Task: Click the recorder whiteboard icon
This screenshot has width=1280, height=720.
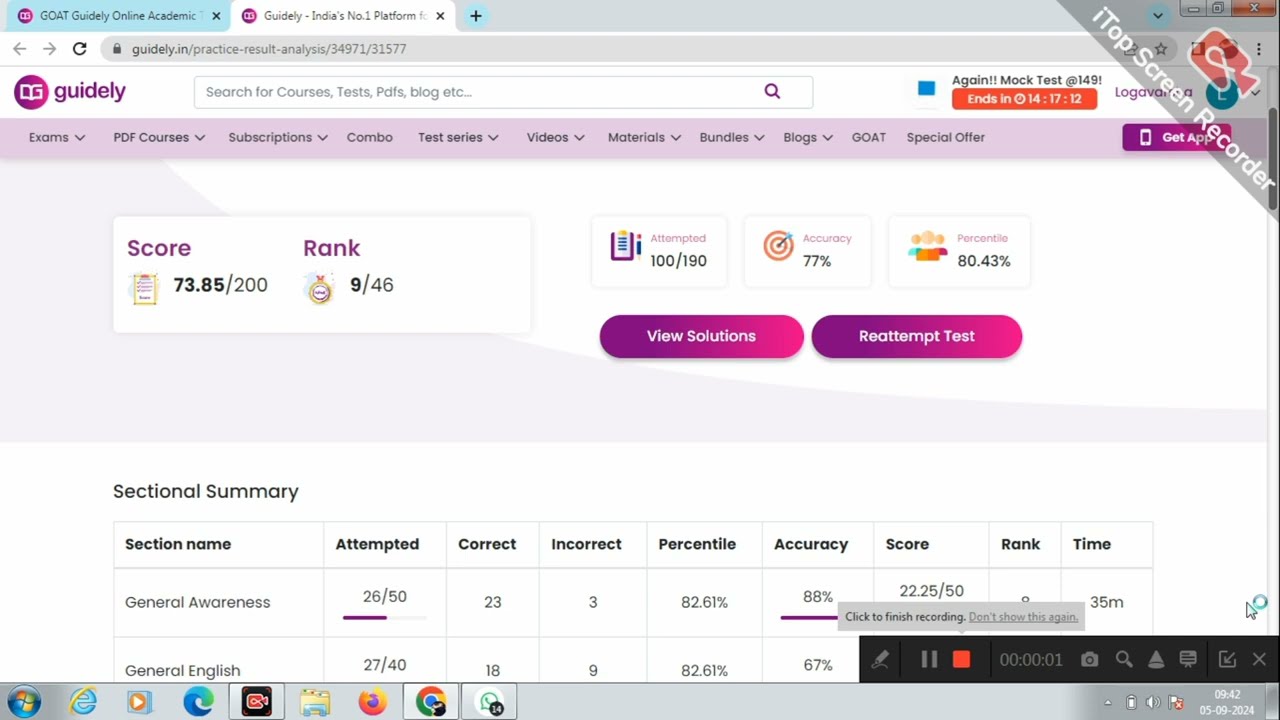Action: (1188, 659)
